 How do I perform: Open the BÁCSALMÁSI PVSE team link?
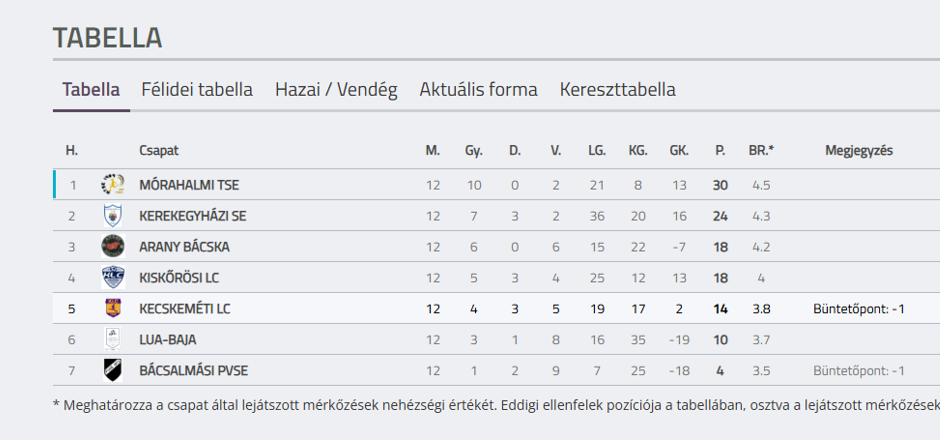tap(193, 371)
